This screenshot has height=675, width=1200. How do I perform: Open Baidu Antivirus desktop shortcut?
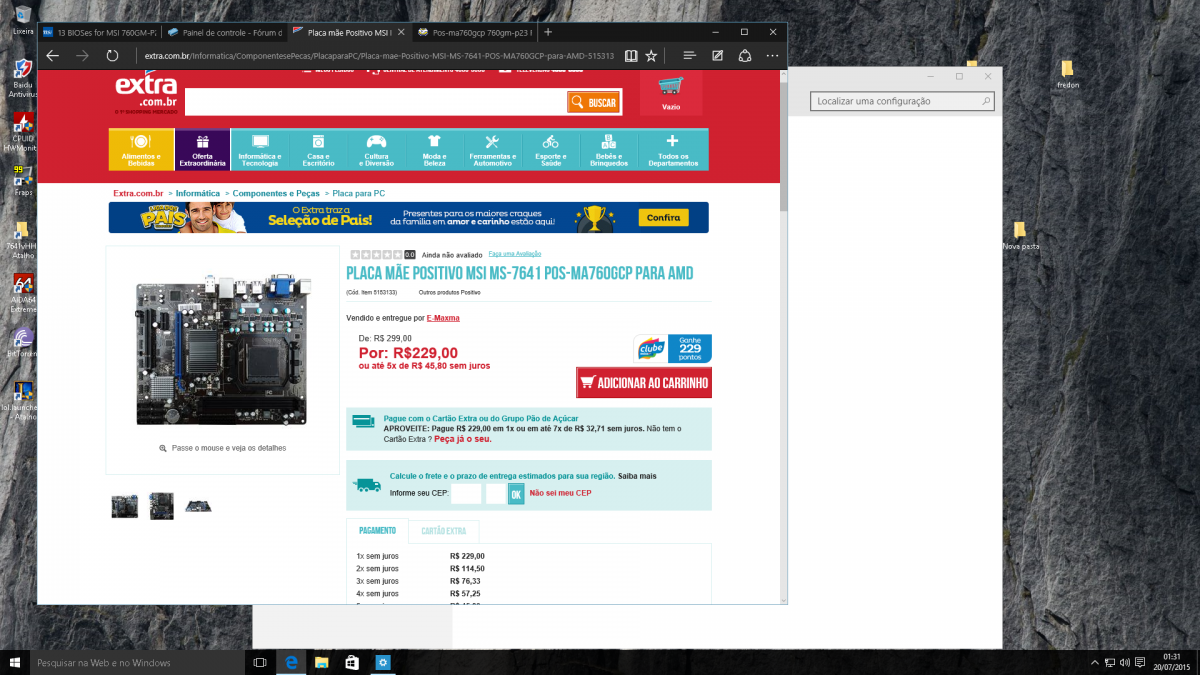click(x=22, y=78)
